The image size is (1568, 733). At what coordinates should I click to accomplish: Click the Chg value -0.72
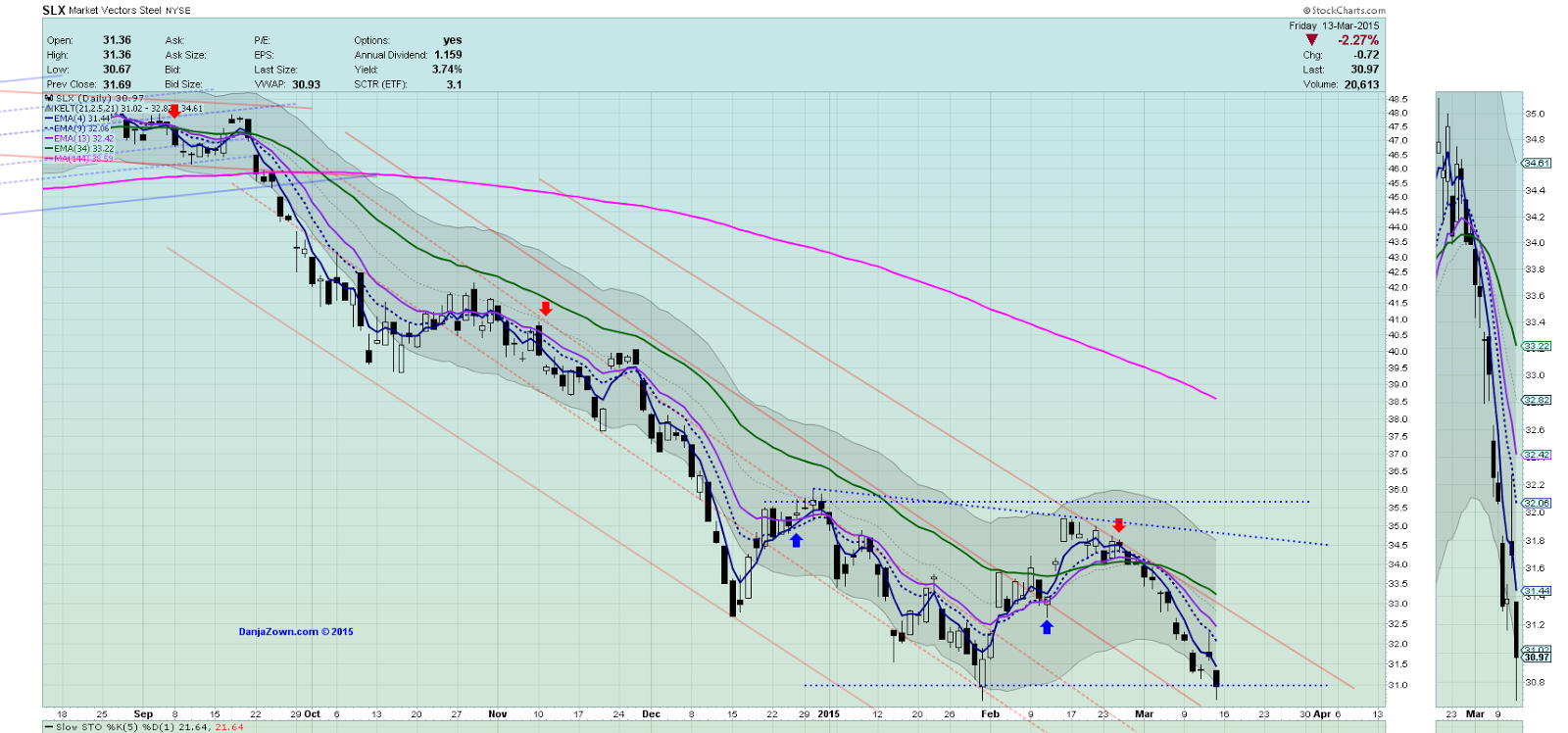pyautogui.click(x=1366, y=55)
